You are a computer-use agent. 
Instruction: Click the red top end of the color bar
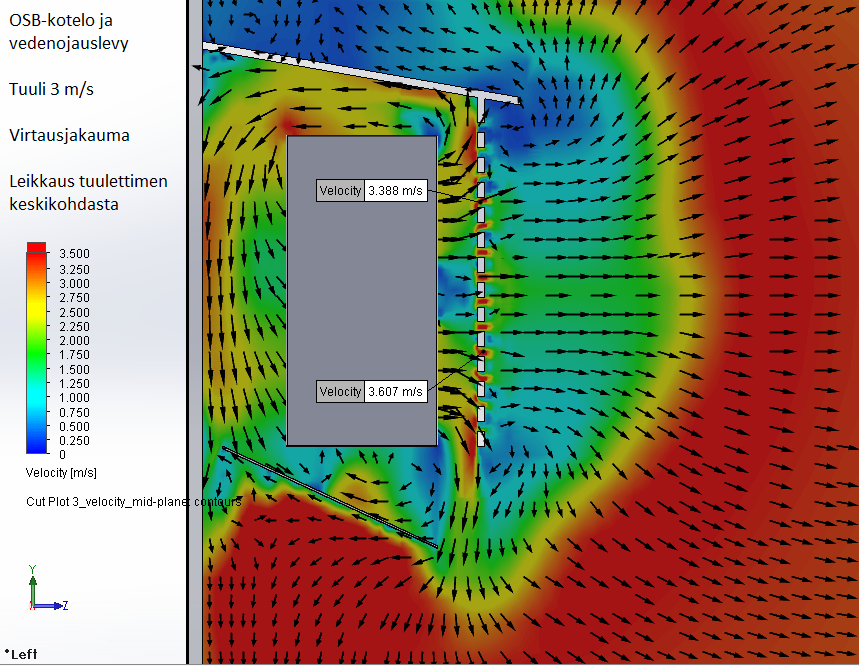[36, 246]
